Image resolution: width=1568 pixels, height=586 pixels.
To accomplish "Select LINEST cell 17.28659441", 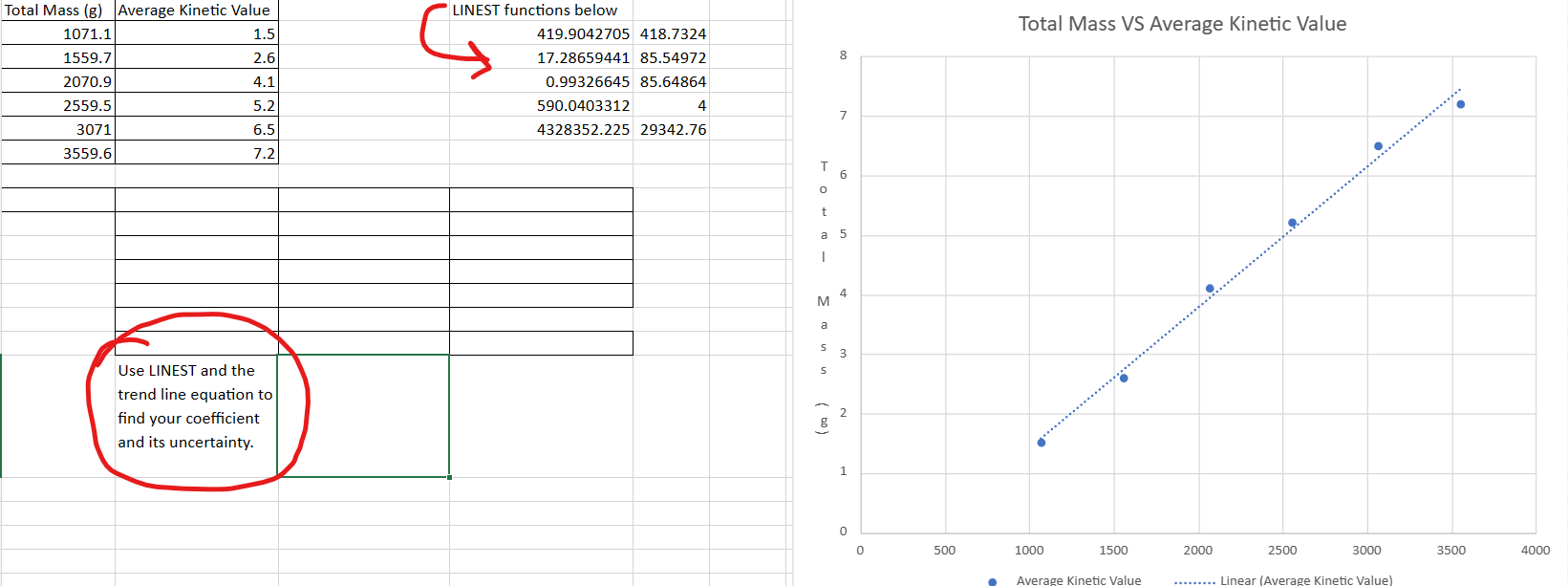I will [541, 57].
